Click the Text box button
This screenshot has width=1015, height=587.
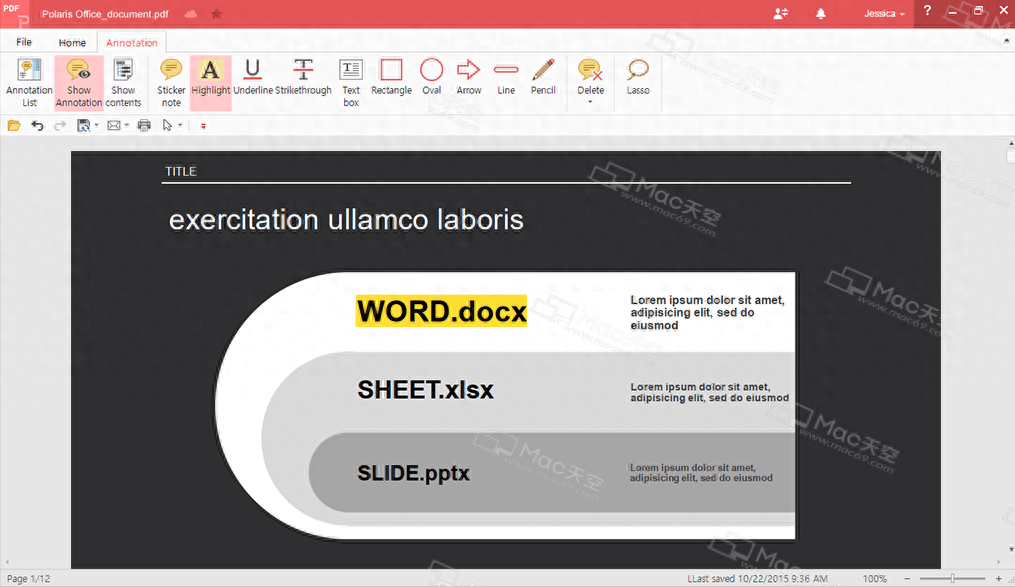[x=351, y=81]
